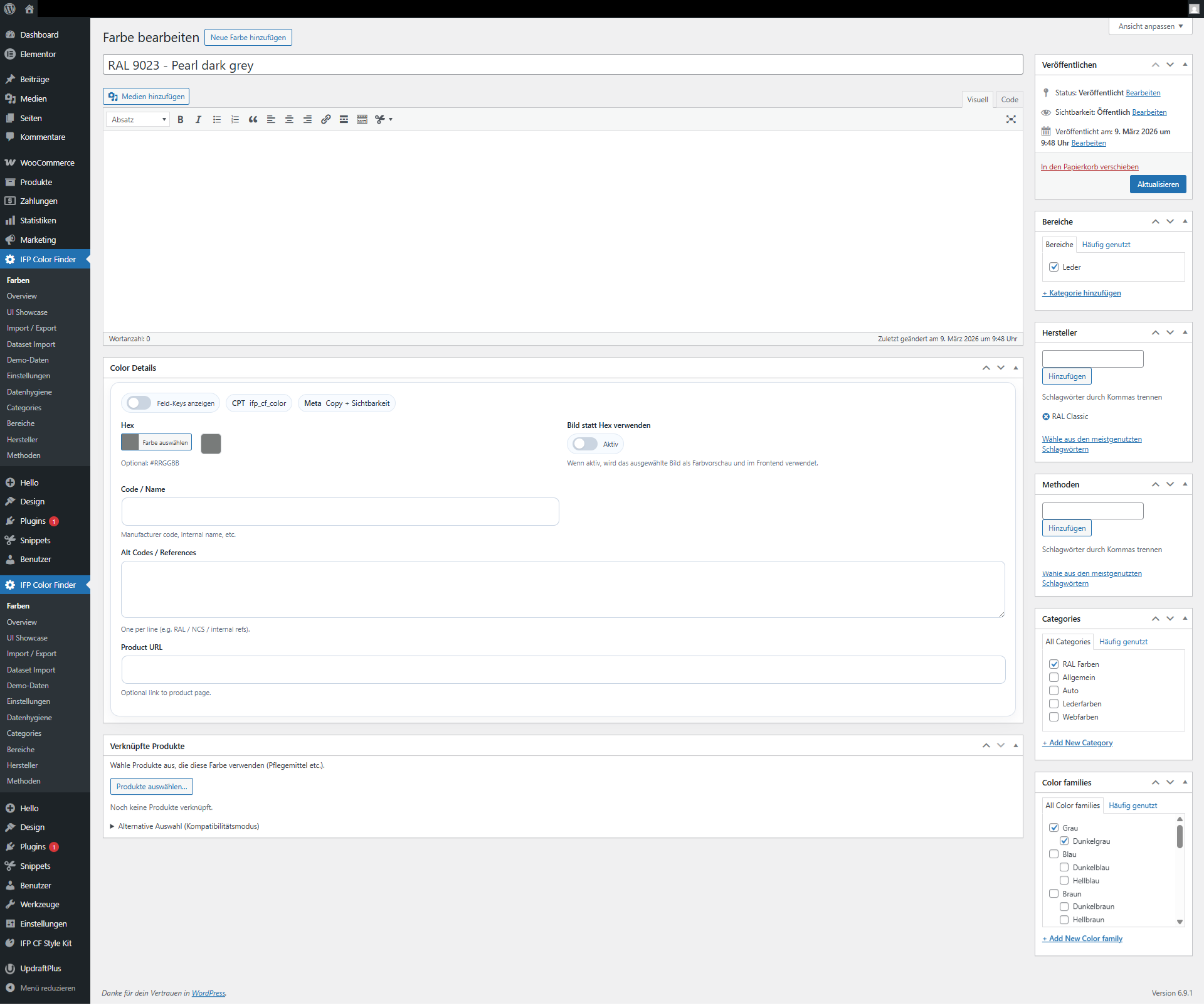
Task: Uncheck the Dunkelgrau color family
Action: (1064, 841)
